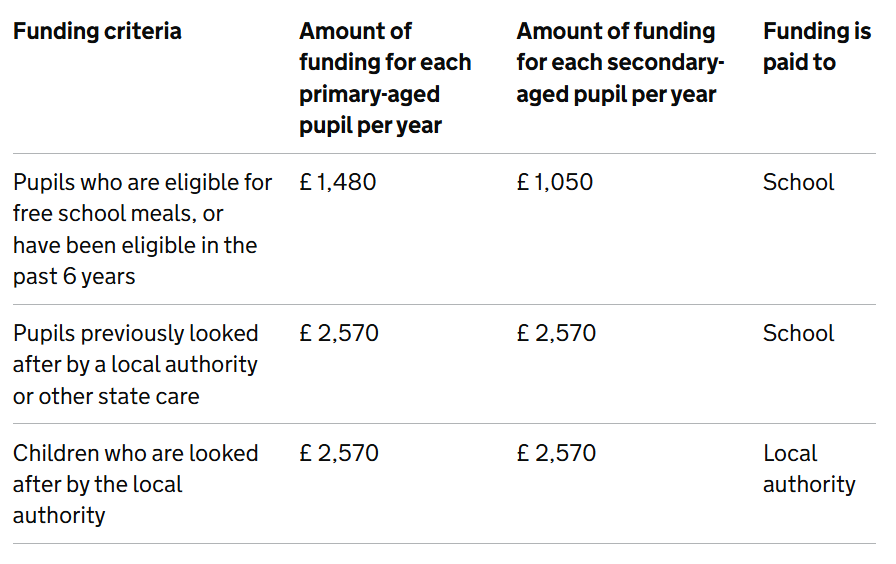
Task: Select the free school meals criteria cell
Action: (142, 229)
